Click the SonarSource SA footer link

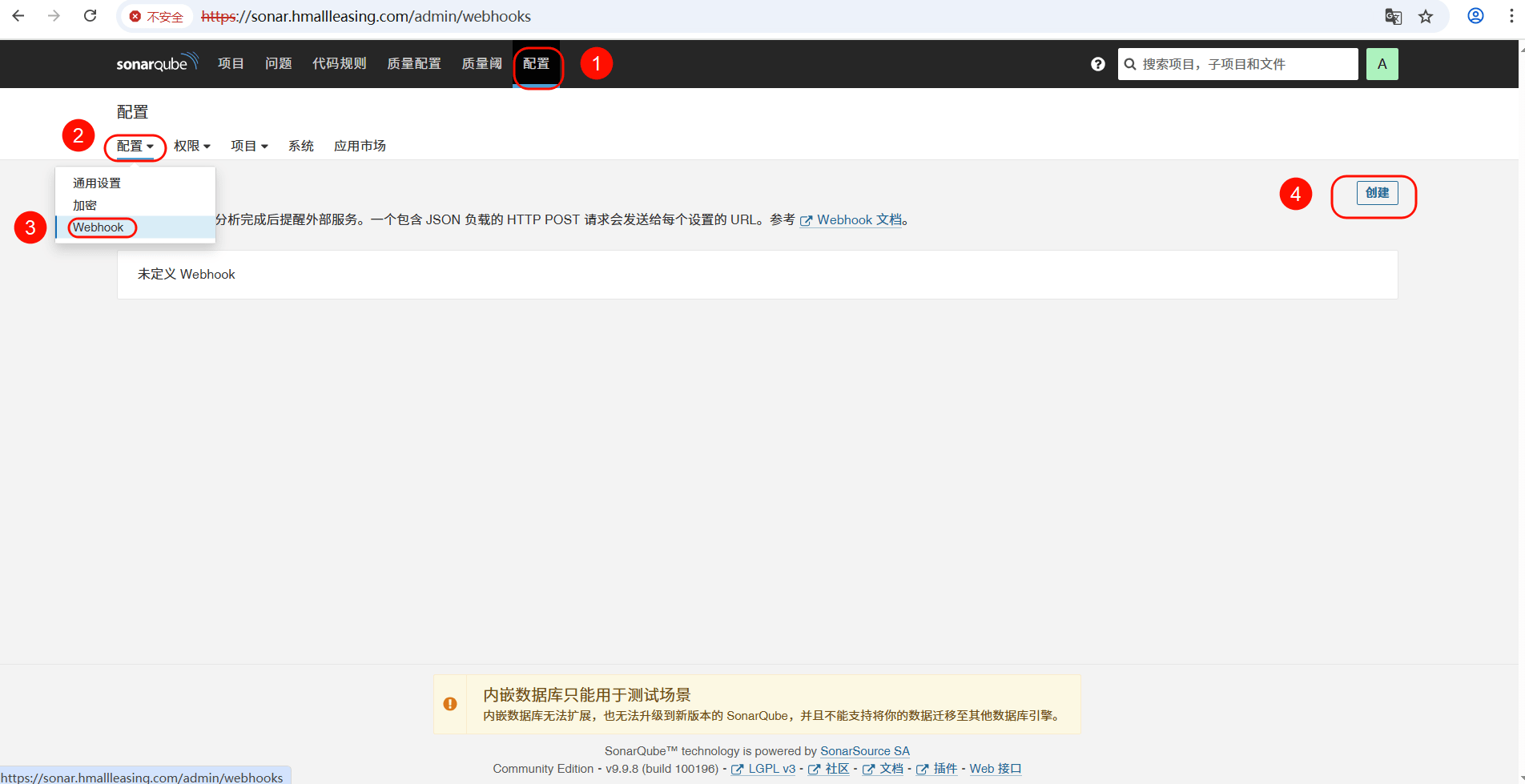pos(864,751)
